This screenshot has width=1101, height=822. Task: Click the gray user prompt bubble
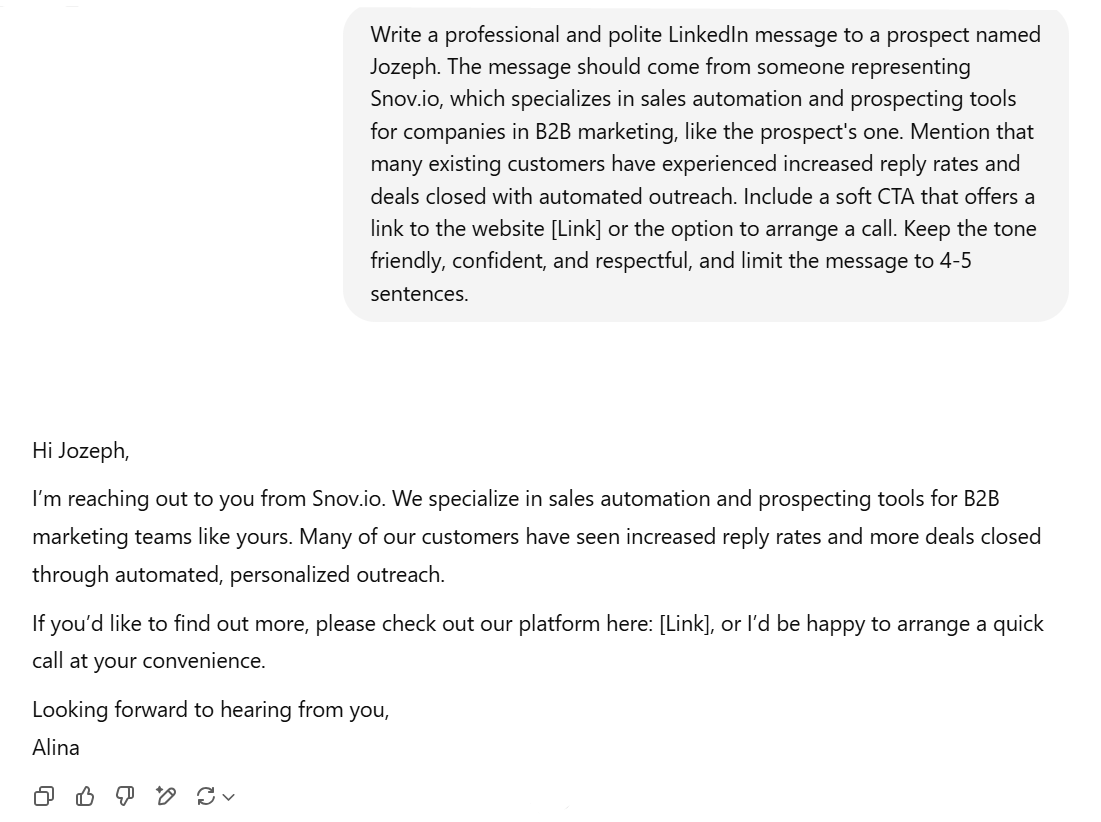[706, 165]
